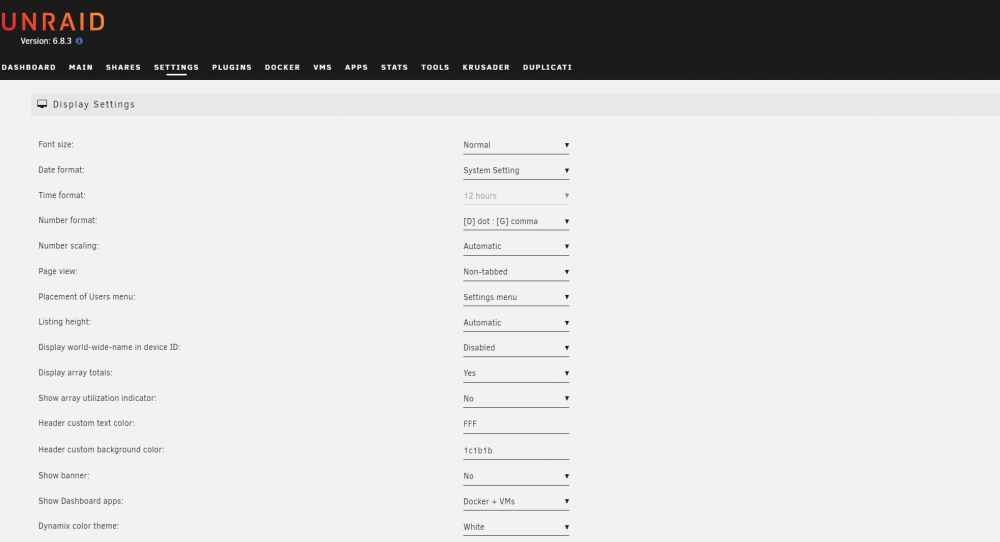
Task: Click the Show Dashboard apps label
Action: (81, 501)
